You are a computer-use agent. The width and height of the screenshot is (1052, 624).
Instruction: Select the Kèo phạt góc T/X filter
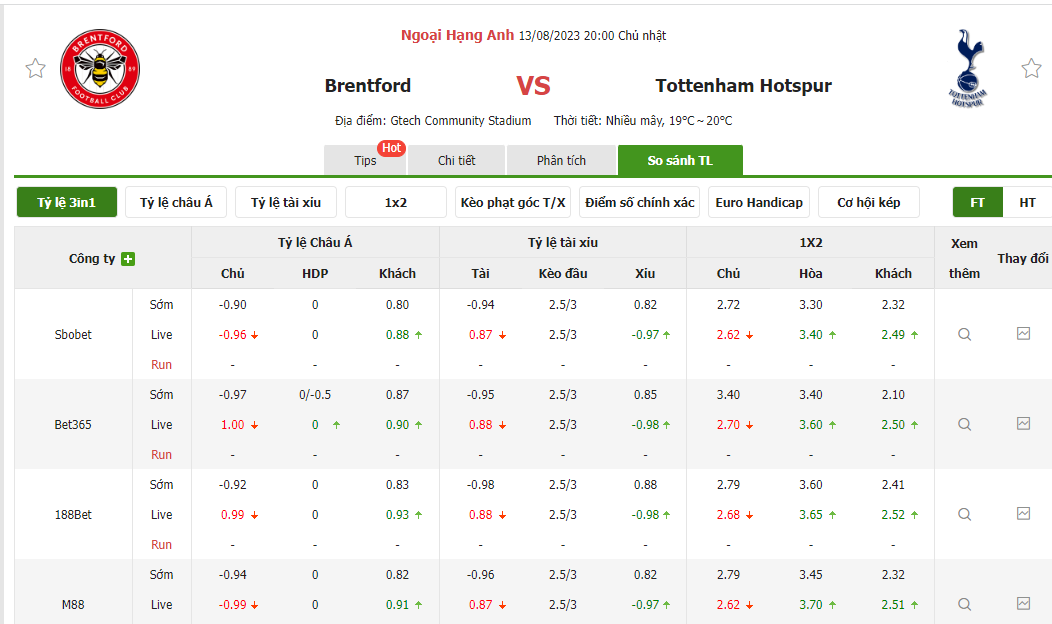click(513, 202)
